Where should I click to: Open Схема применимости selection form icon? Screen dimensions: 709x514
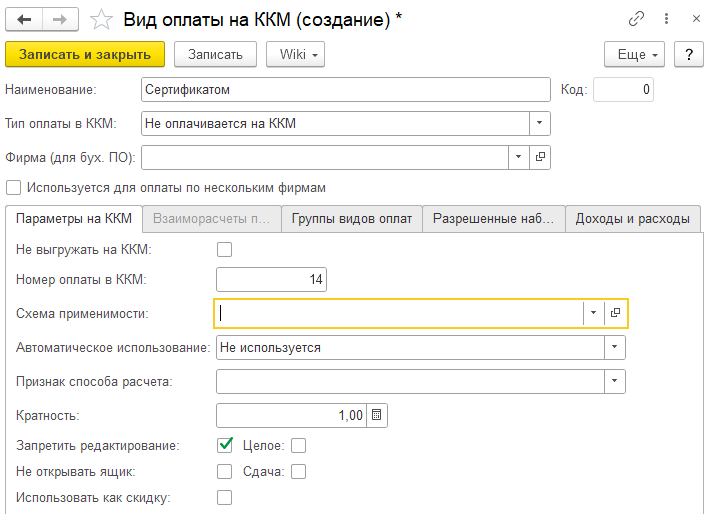pyautogui.click(x=616, y=313)
